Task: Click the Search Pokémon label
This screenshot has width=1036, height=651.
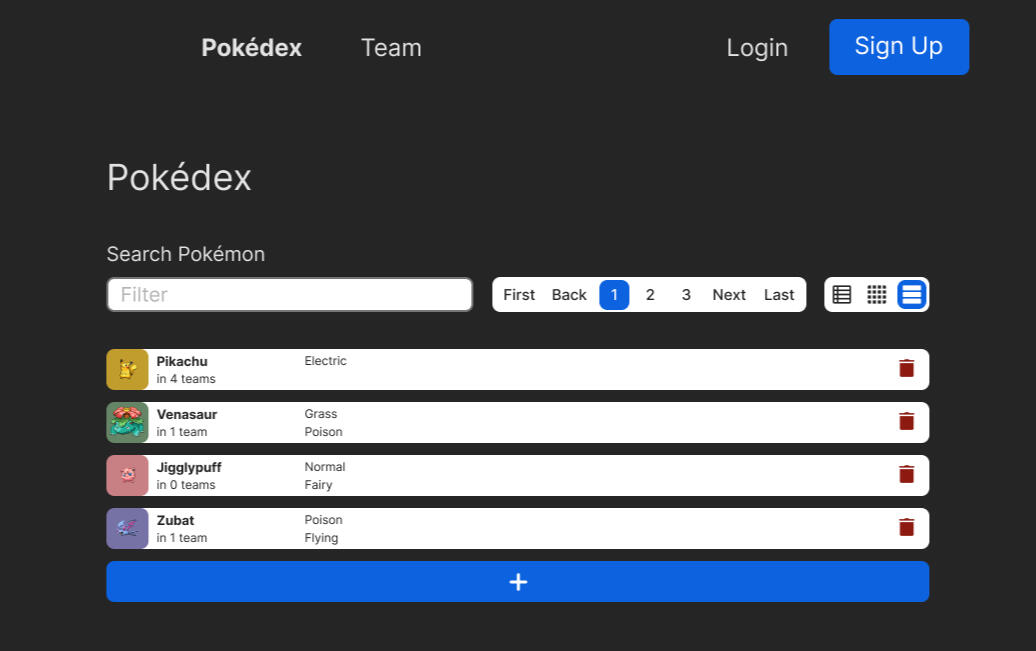Action: pyautogui.click(x=186, y=254)
